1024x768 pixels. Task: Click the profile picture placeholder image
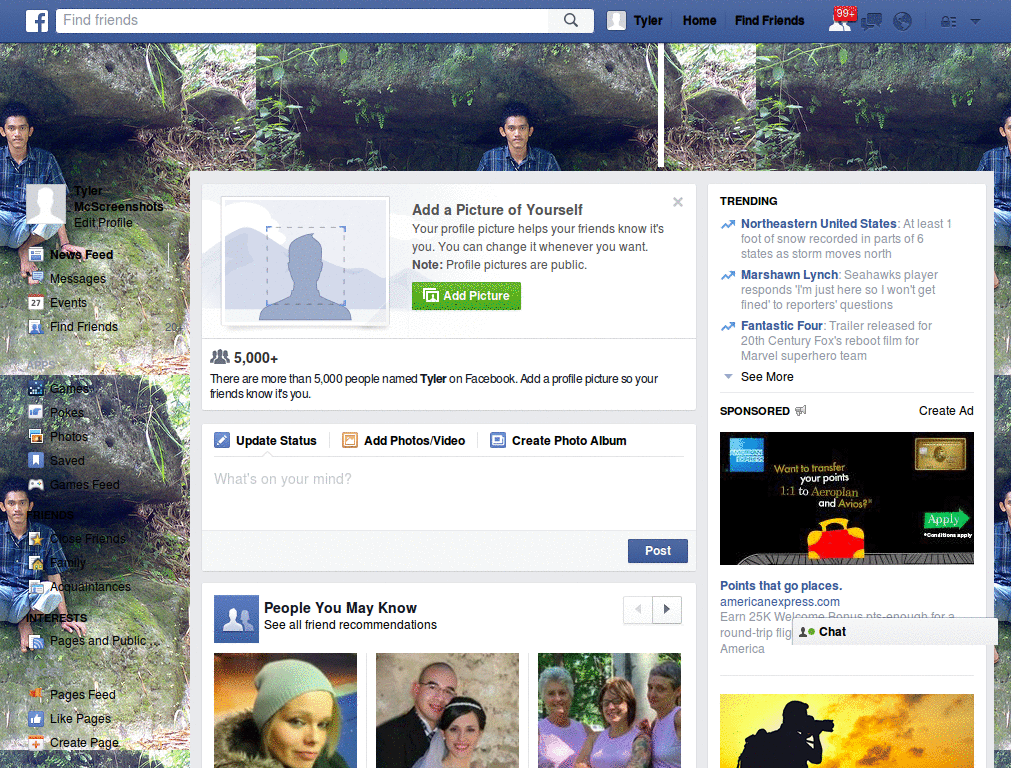(306, 261)
